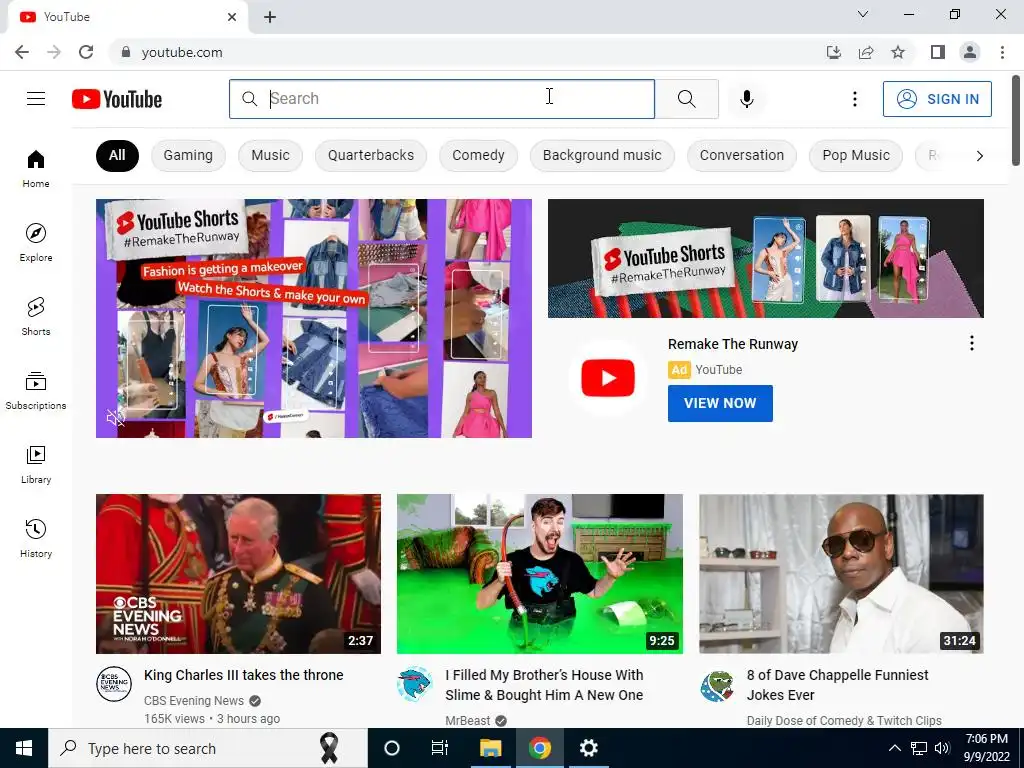
Task: Open YouTube settings three-dot menu
Action: [854, 99]
